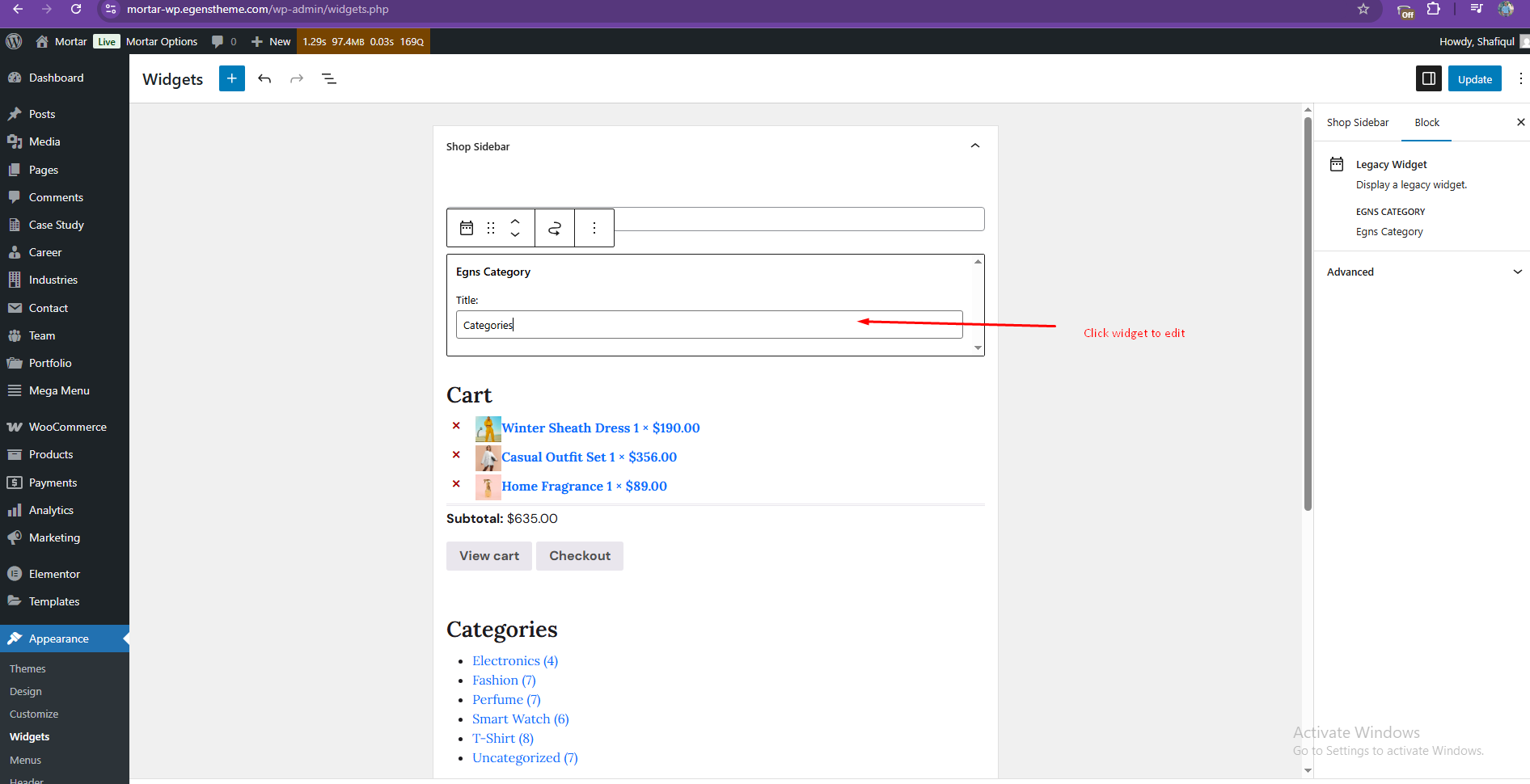
Task: Open block options three-dot menu
Action: click(594, 228)
